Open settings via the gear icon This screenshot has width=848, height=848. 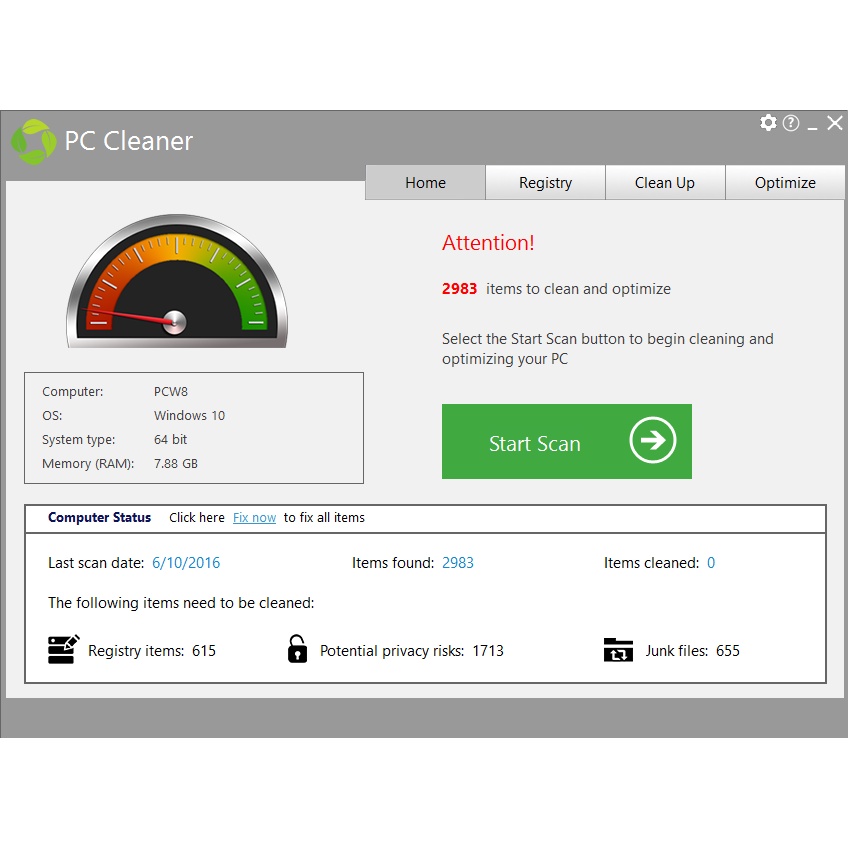coord(768,123)
